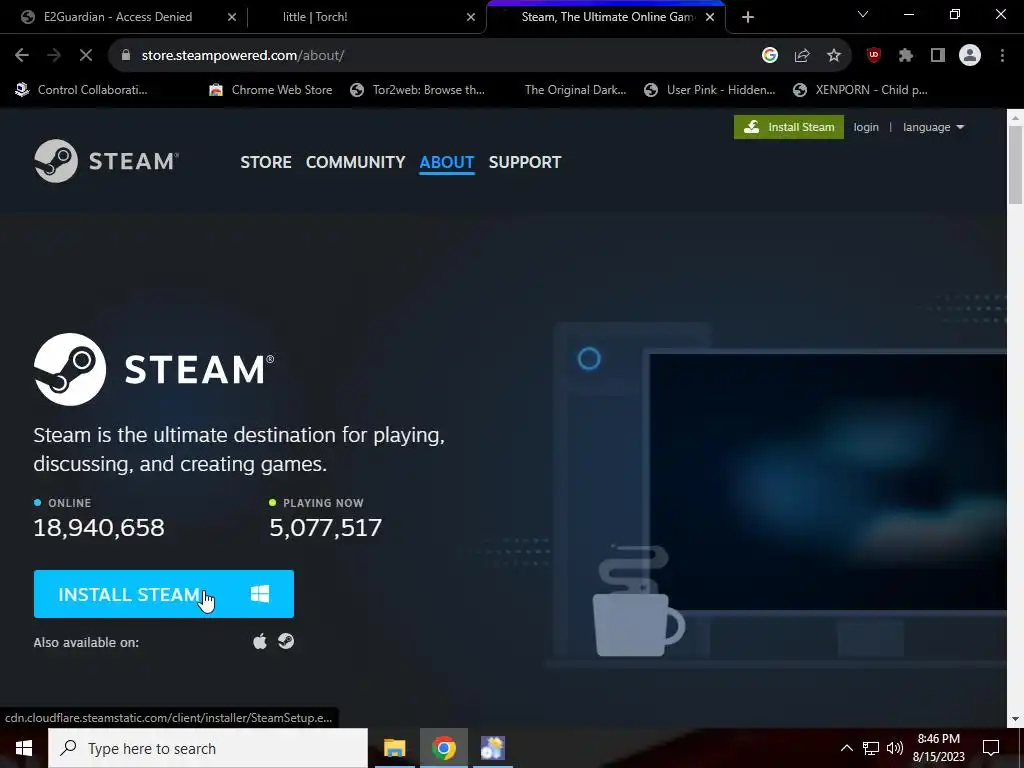Open the volume control tray icon
Viewport: 1024px width, 768px height.
[895, 748]
